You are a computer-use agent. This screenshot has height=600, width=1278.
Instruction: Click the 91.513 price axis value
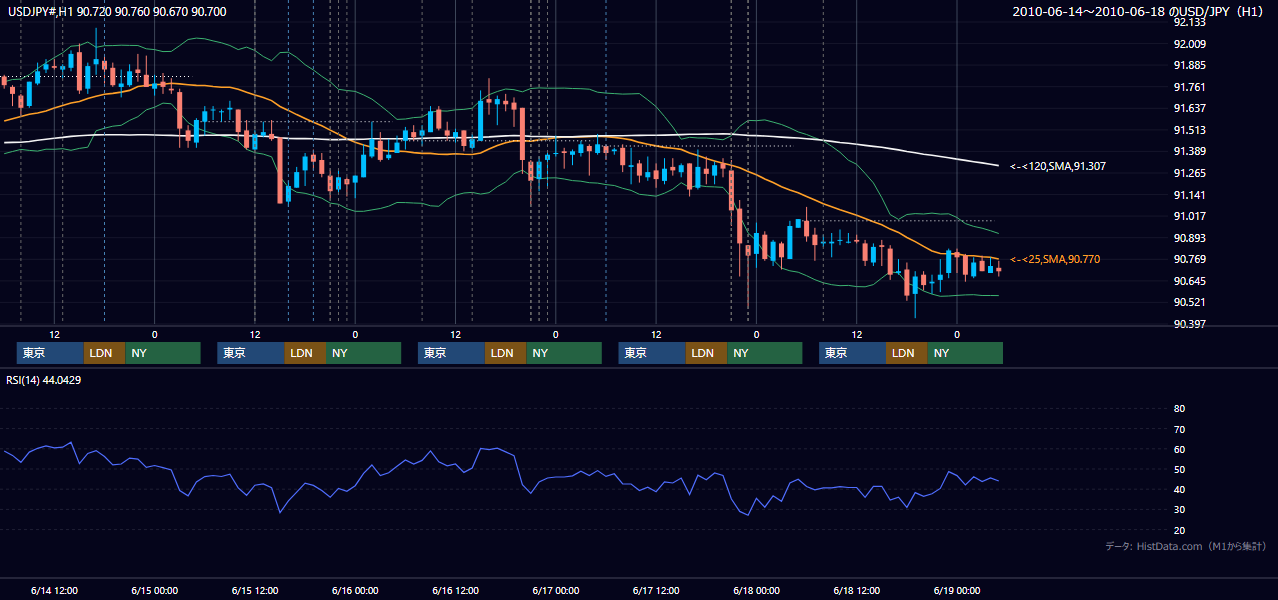point(1189,130)
